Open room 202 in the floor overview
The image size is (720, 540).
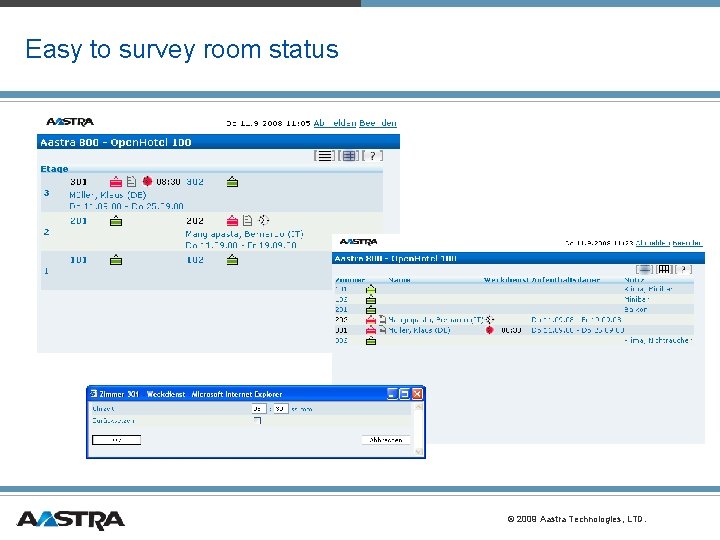tap(195, 221)
